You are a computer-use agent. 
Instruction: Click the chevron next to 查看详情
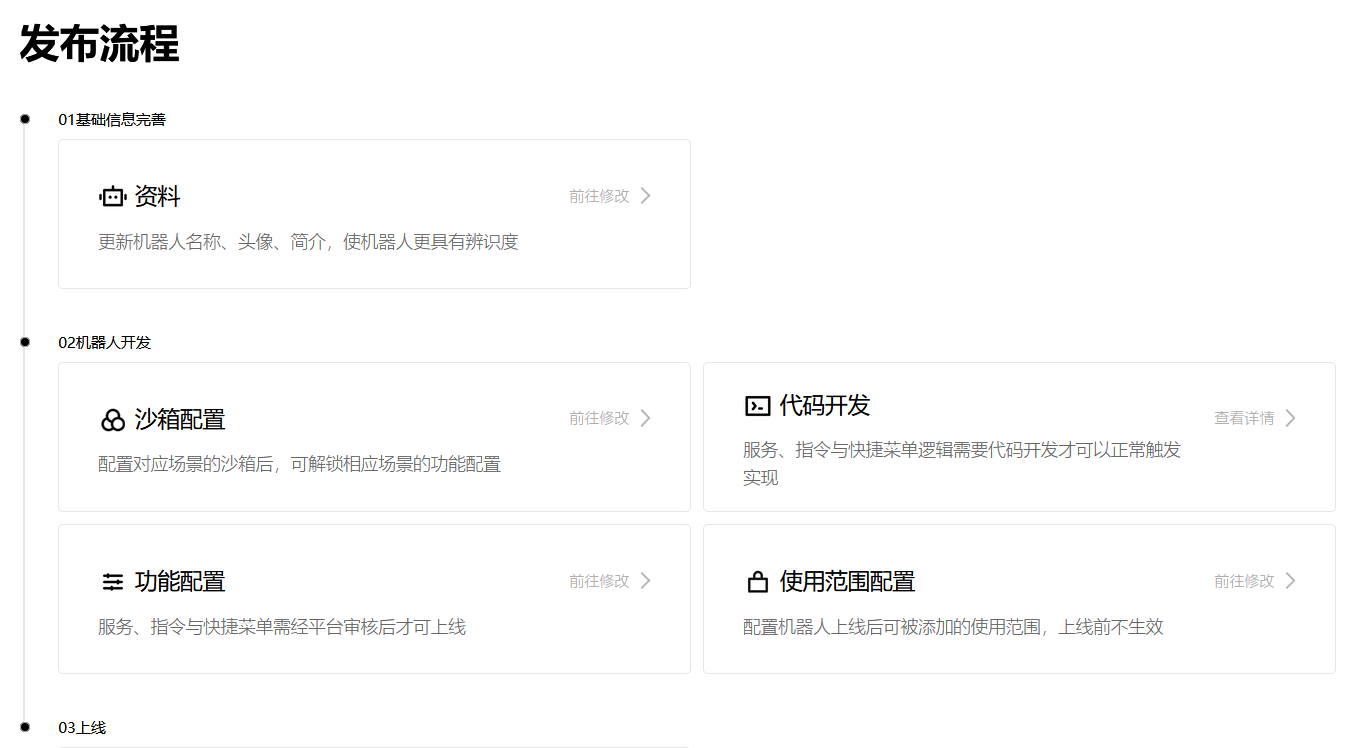1290,418
